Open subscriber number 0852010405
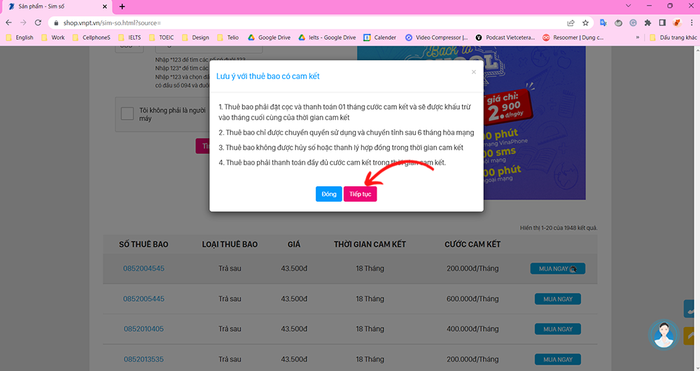This screenshot has width=700, height=371. pos(144,329)
